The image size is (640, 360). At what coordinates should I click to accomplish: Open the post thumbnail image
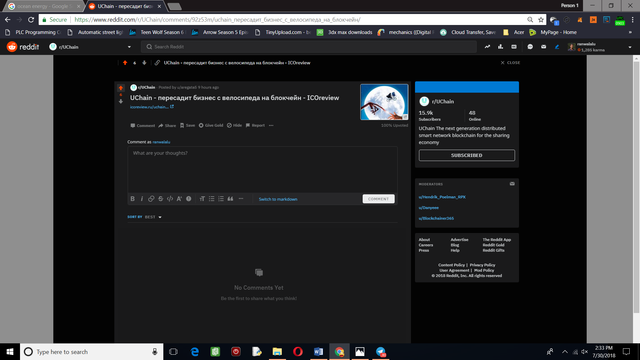pos(384,102)
